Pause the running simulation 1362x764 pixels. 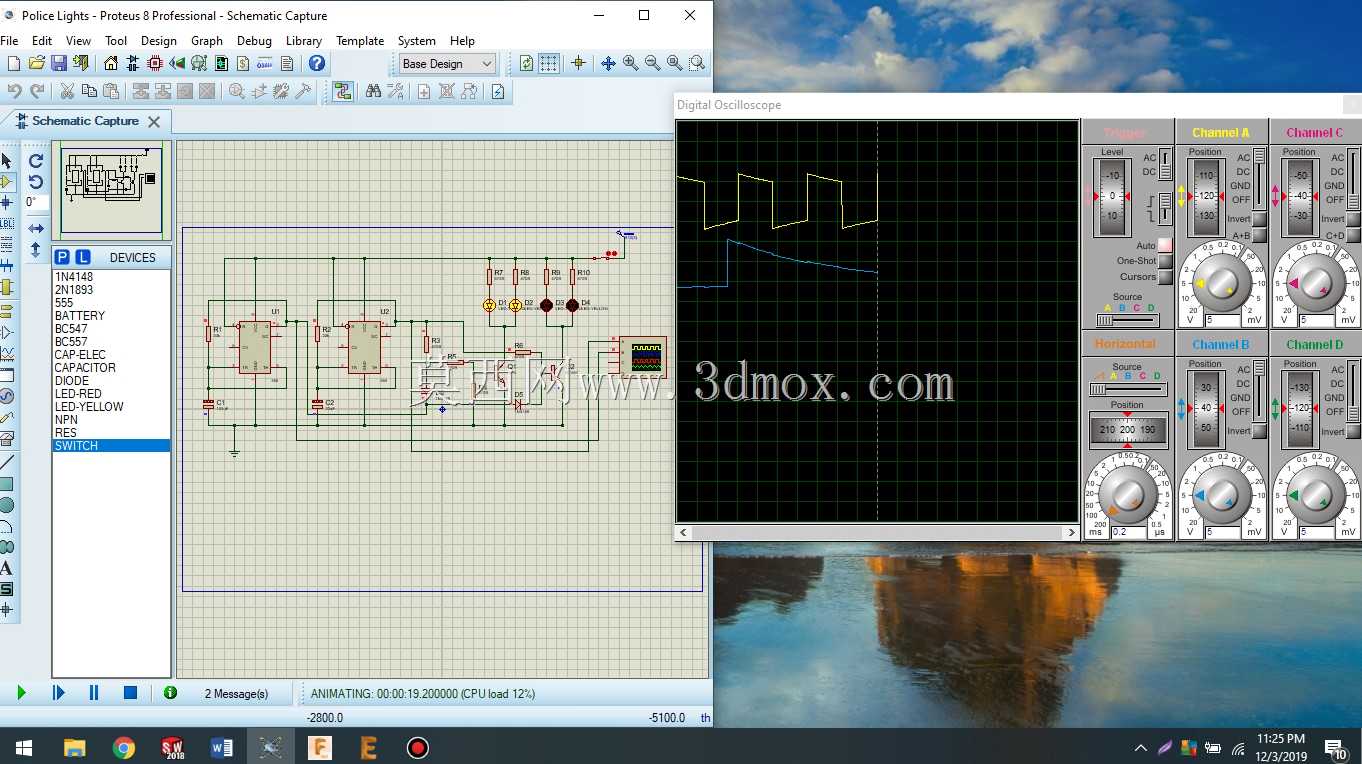[x=94, y=692]
